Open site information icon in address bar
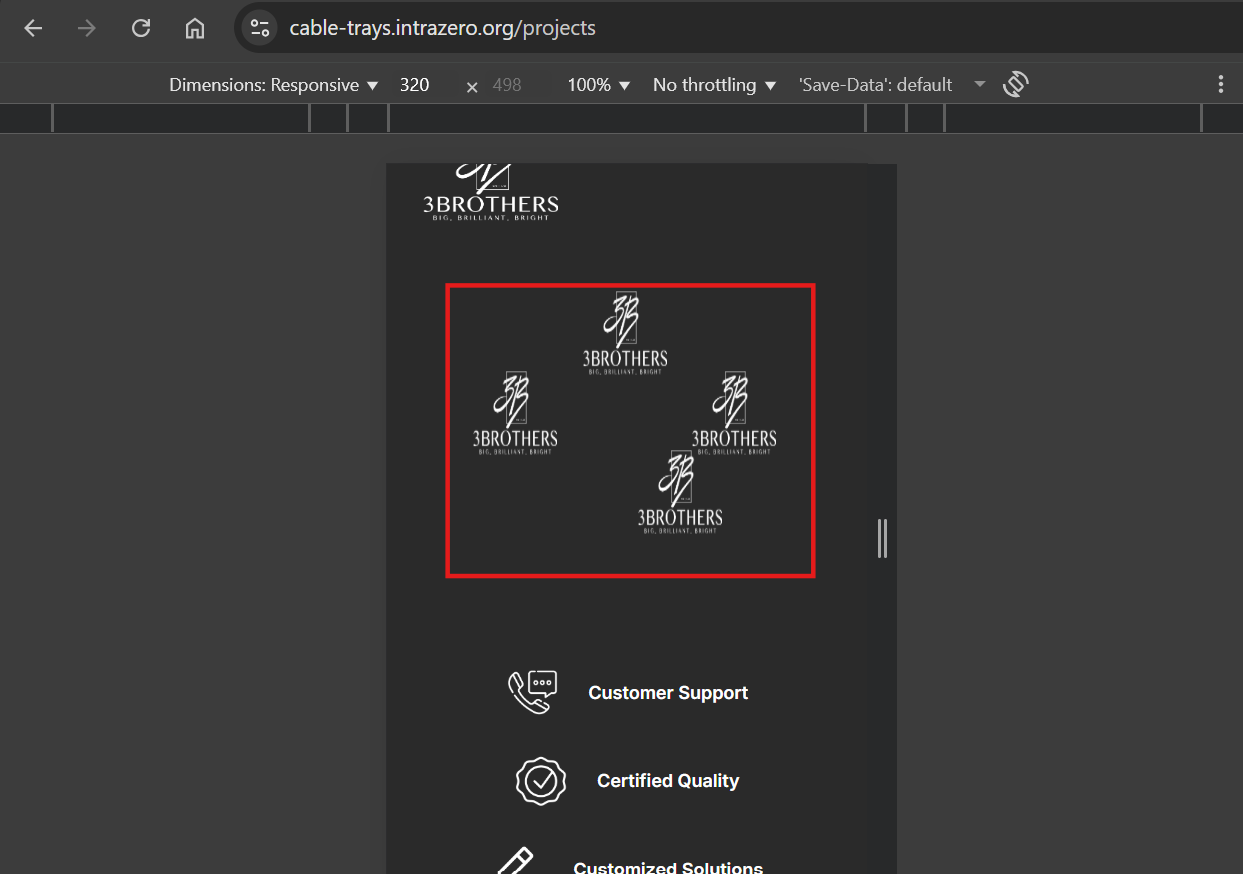1243x874 pixels. point(260,28)
